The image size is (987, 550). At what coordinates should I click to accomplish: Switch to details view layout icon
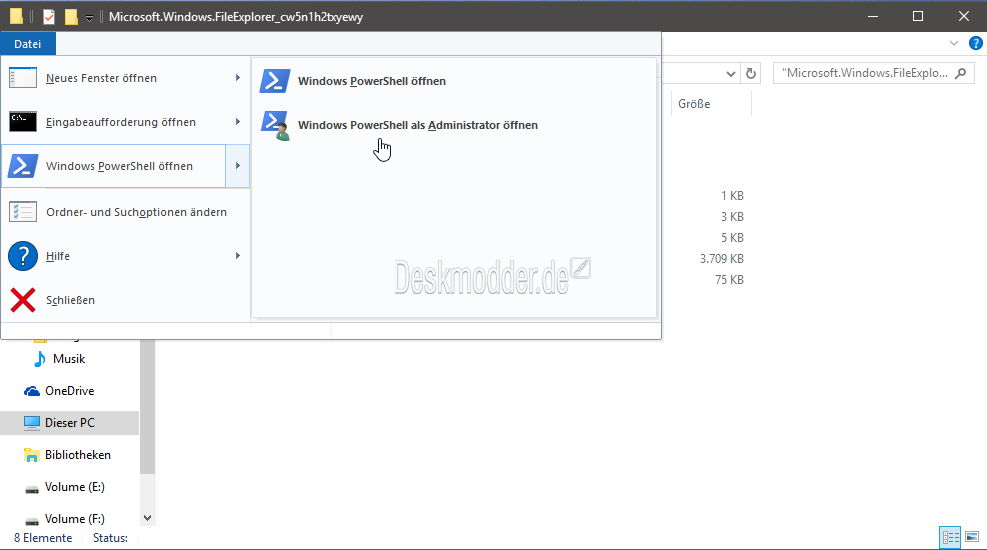tap(950, 537)
